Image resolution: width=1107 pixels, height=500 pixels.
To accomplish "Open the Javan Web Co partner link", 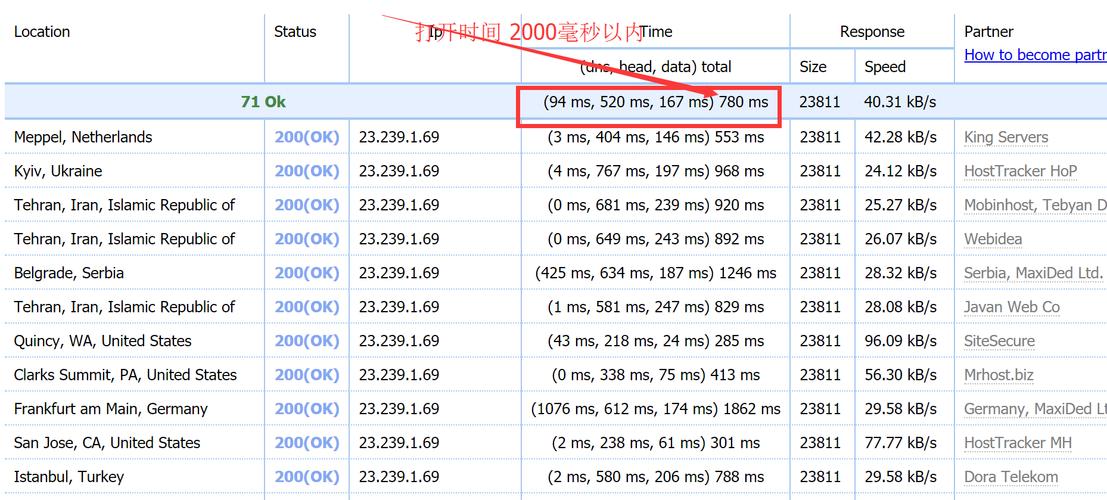I will 1011,307.
